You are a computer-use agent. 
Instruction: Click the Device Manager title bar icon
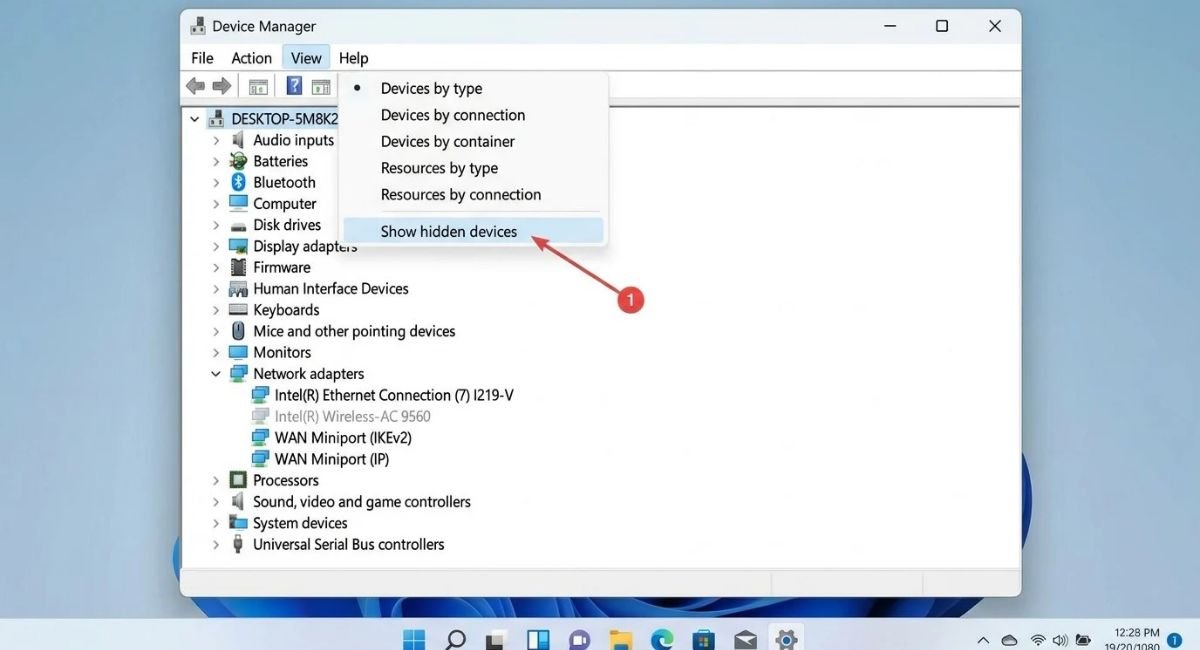pyautogui.click(x=198, y=27)
